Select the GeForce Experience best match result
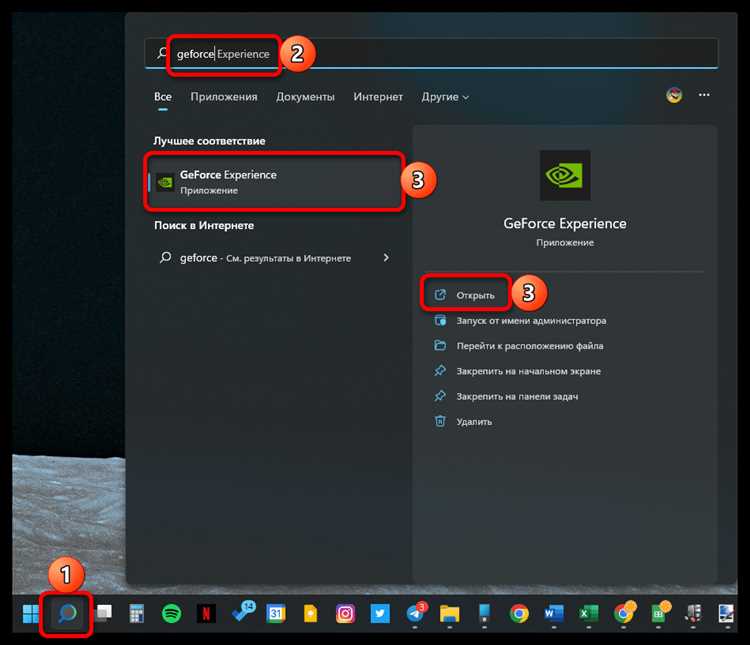The height and width of the screenshot is (645, 750). (x=274, y=182)
